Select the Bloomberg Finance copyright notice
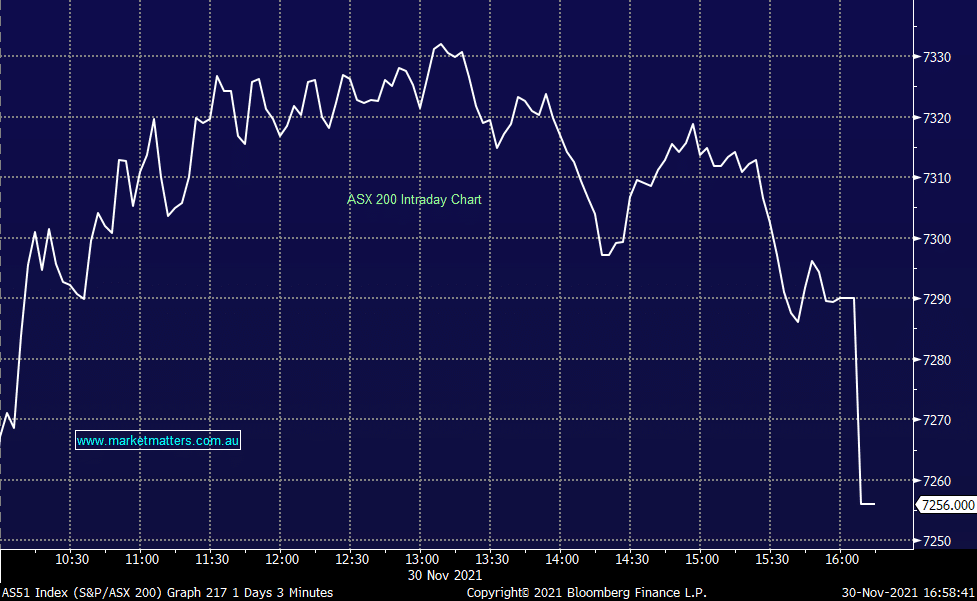Viewport: 977px width, 601px height. pos(586,593)
